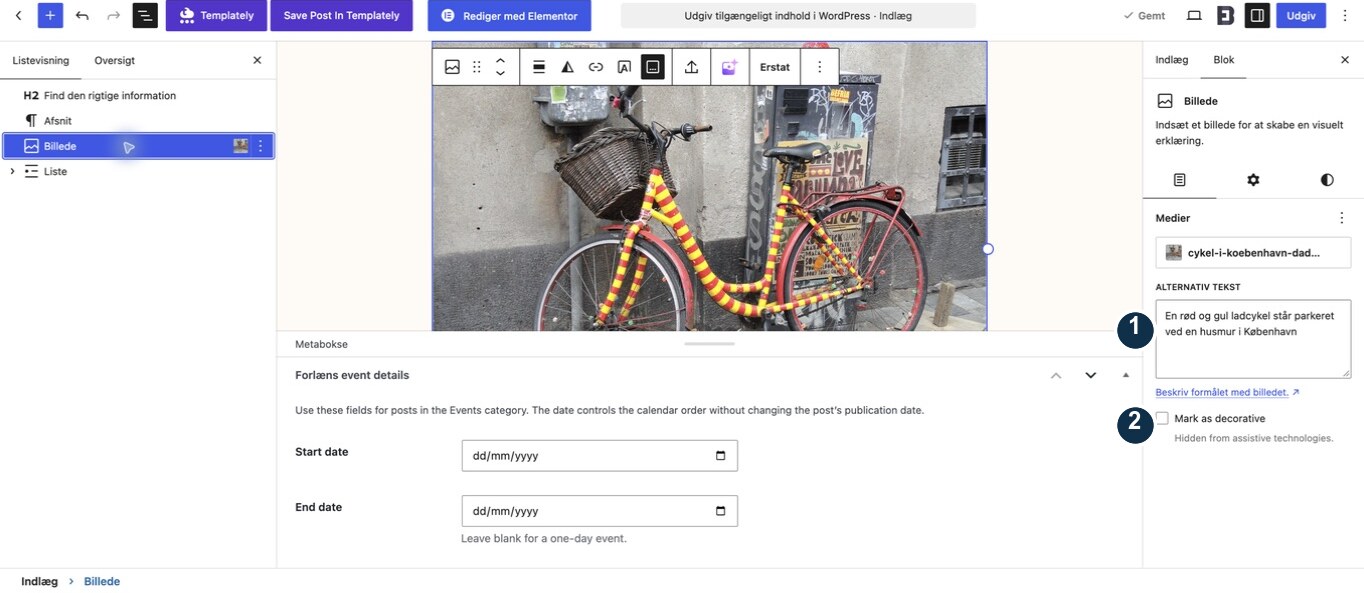Move the image block down
This screenshot has height=593, width=1364.
[x=501, y=74]
